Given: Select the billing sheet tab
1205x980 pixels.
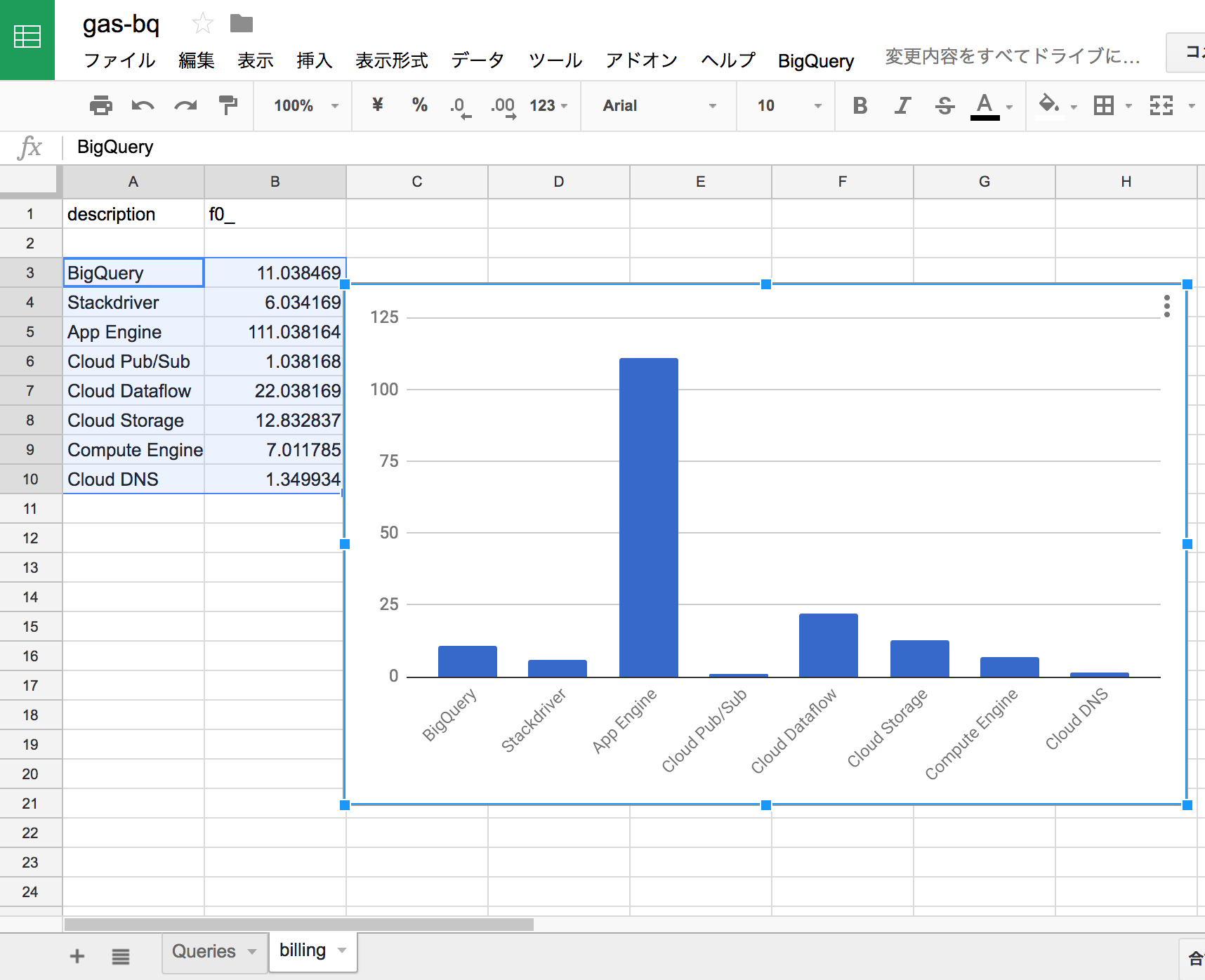Looking at the screenshot, I should (303, 951).
